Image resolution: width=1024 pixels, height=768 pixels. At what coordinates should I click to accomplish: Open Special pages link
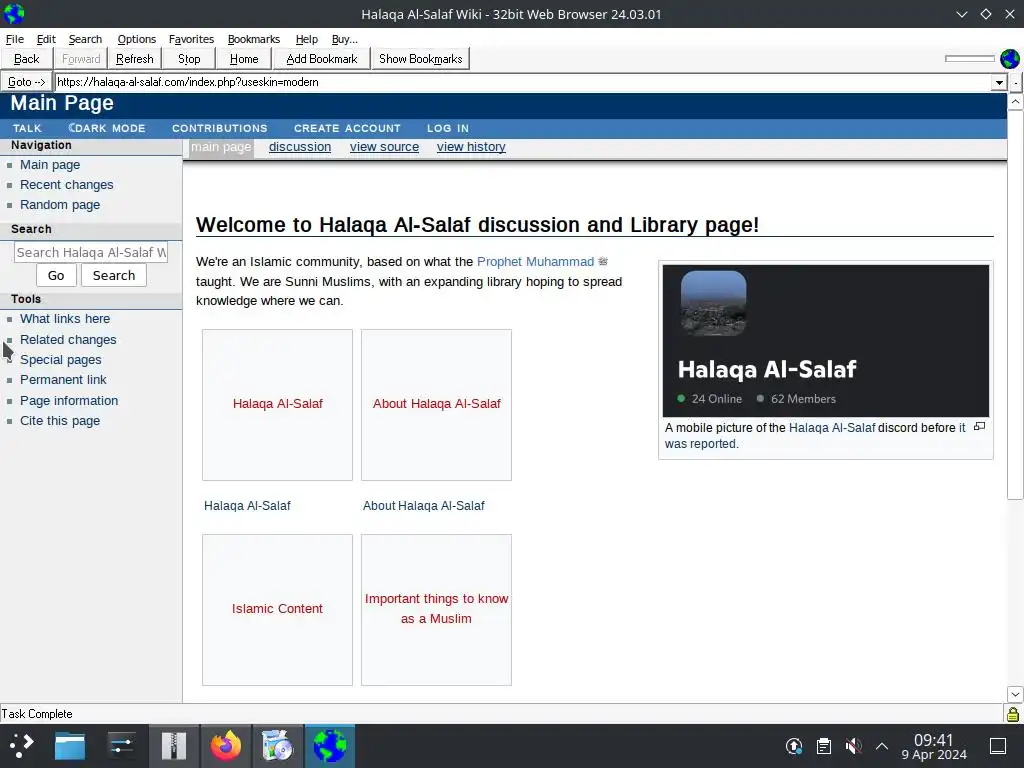61,360
